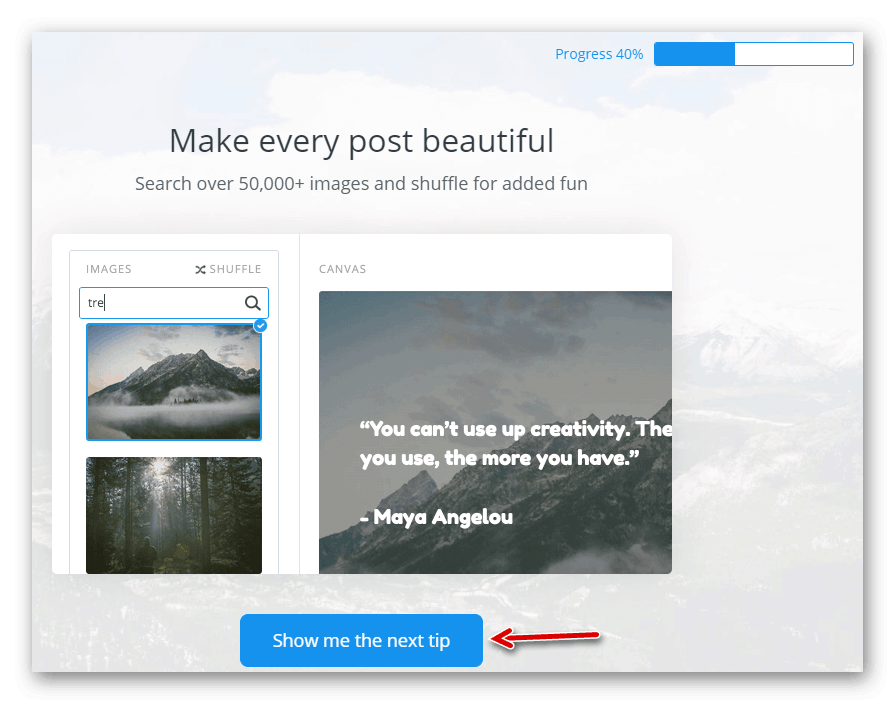Select the foggy mountain lake thumbnail
The image size is (895, 704).
tap(173, 382)
